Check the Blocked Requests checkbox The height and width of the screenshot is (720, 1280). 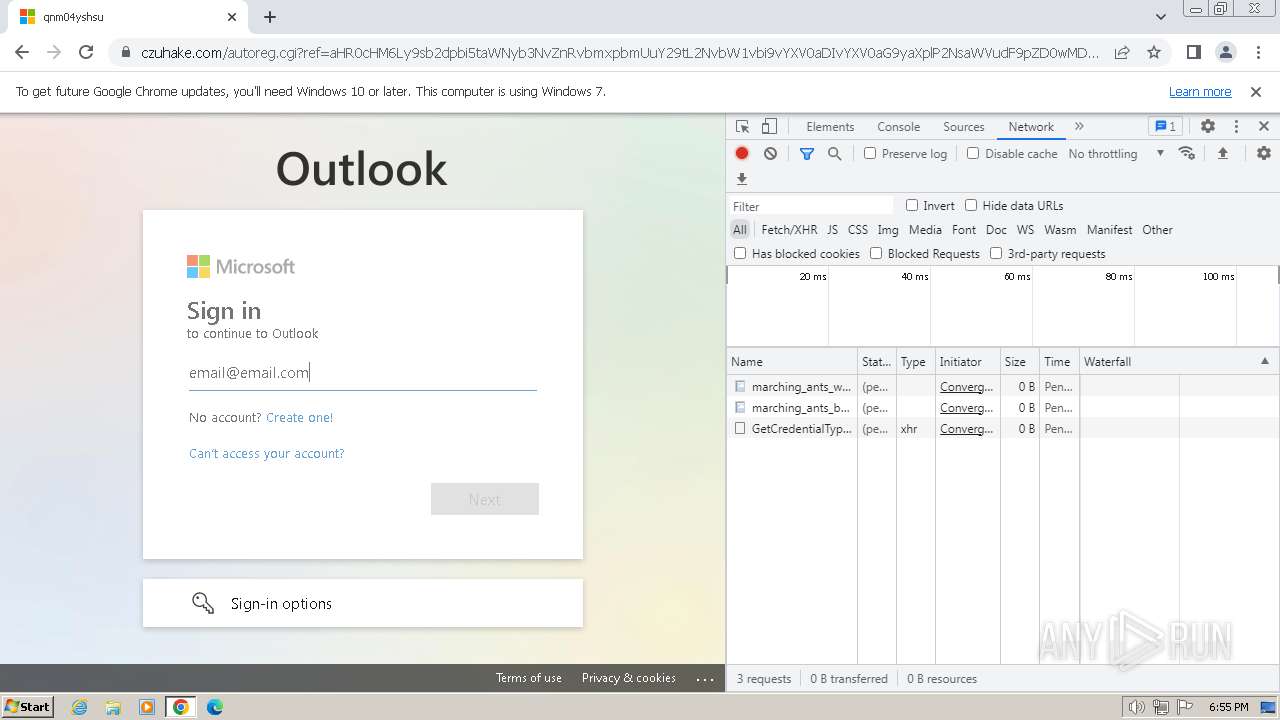pos(876,253)
